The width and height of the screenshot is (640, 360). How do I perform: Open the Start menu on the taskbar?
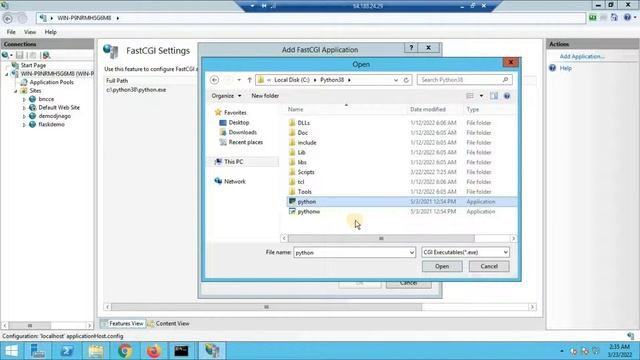click(11, 351)
